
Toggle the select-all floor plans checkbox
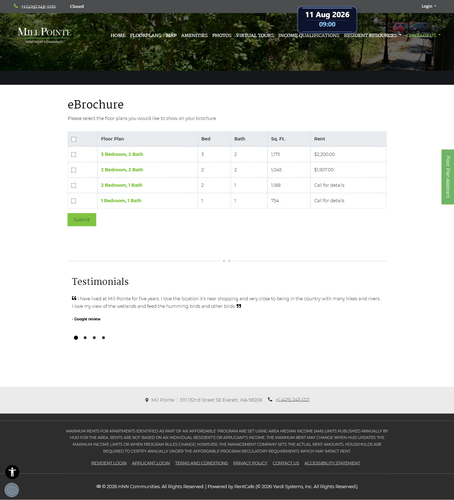click(74, 139)
